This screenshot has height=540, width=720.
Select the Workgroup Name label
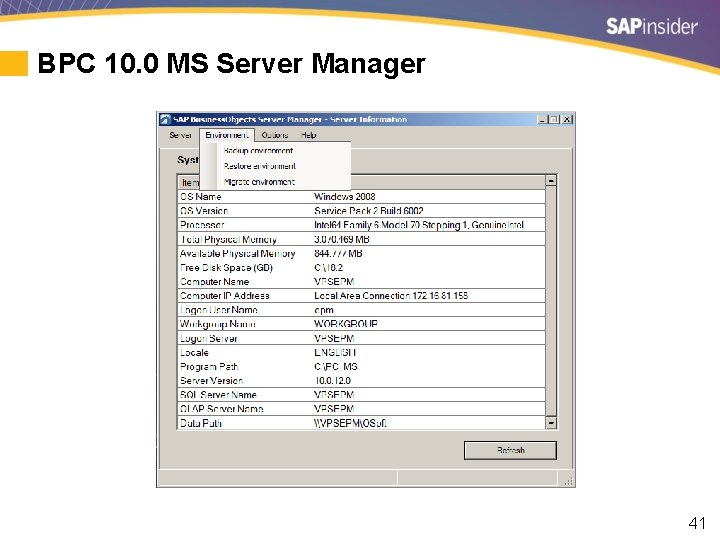[x=218, y=324]
